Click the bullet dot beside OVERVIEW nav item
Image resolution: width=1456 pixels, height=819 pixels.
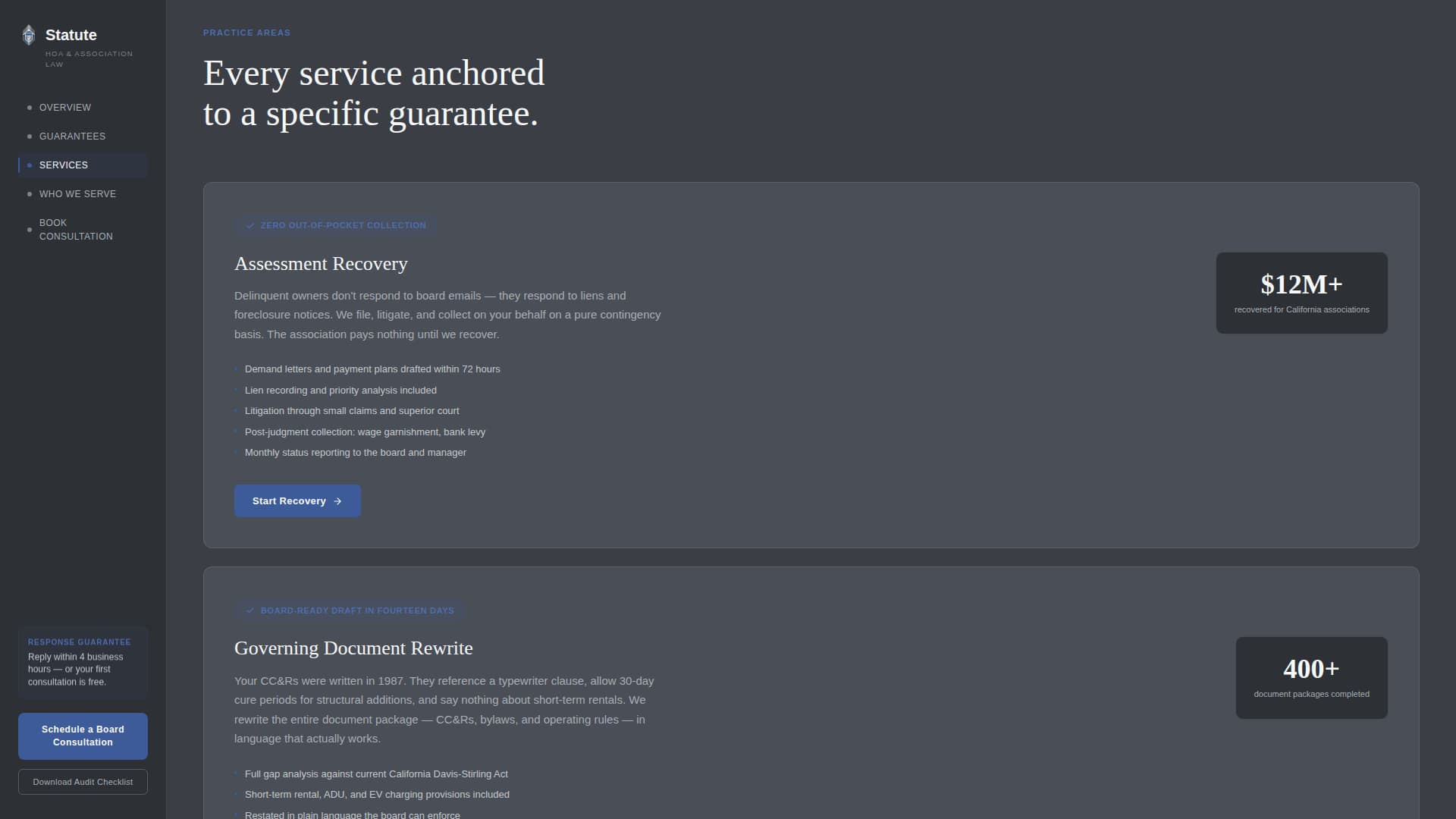tap(29, 107)
